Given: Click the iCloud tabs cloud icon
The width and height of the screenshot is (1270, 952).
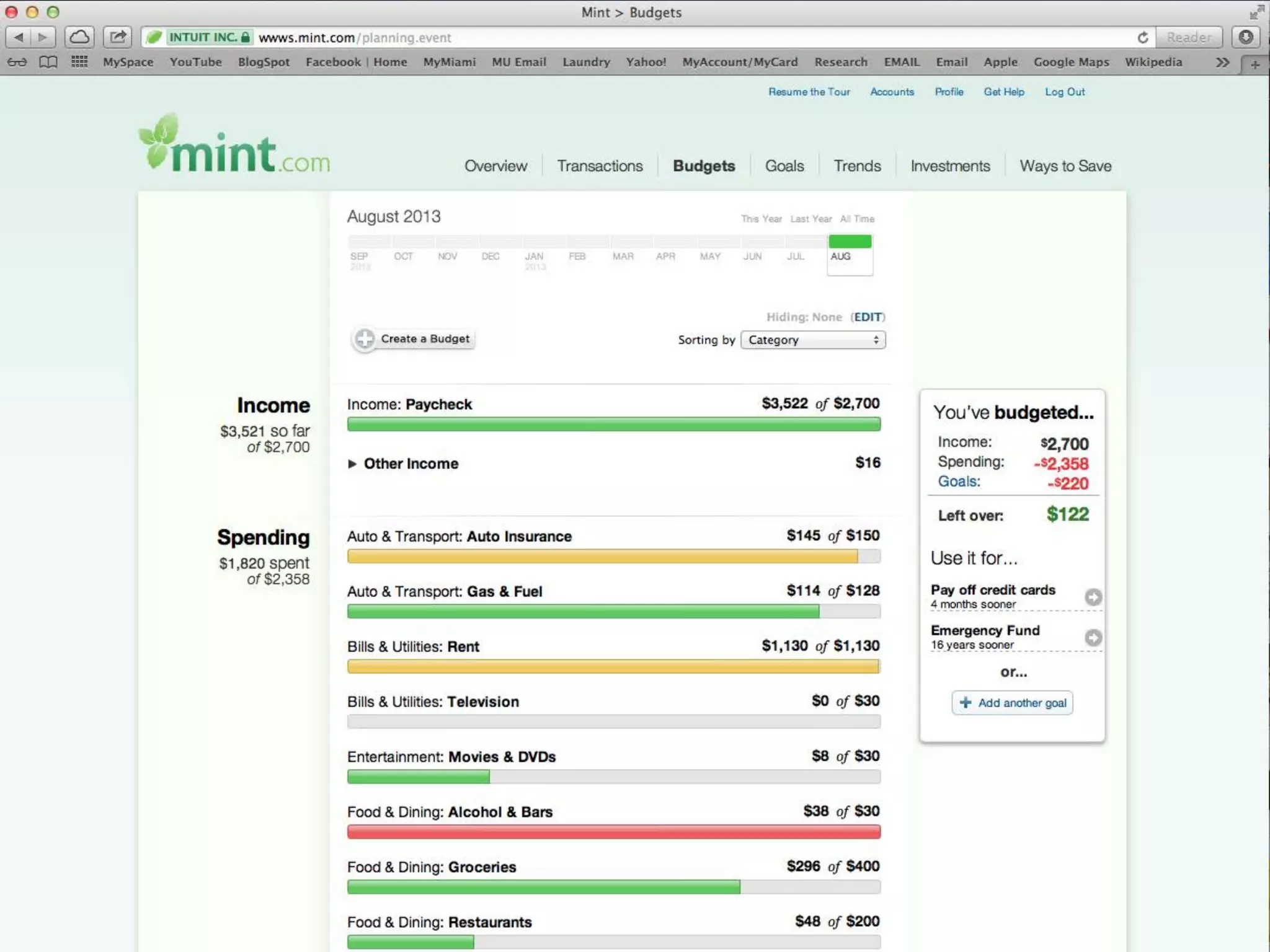Looking at the screenshot, I should [x=79, y=37].
